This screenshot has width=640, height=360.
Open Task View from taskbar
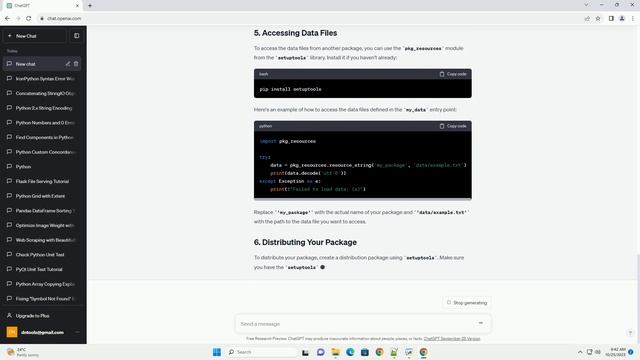pos(305,352)
